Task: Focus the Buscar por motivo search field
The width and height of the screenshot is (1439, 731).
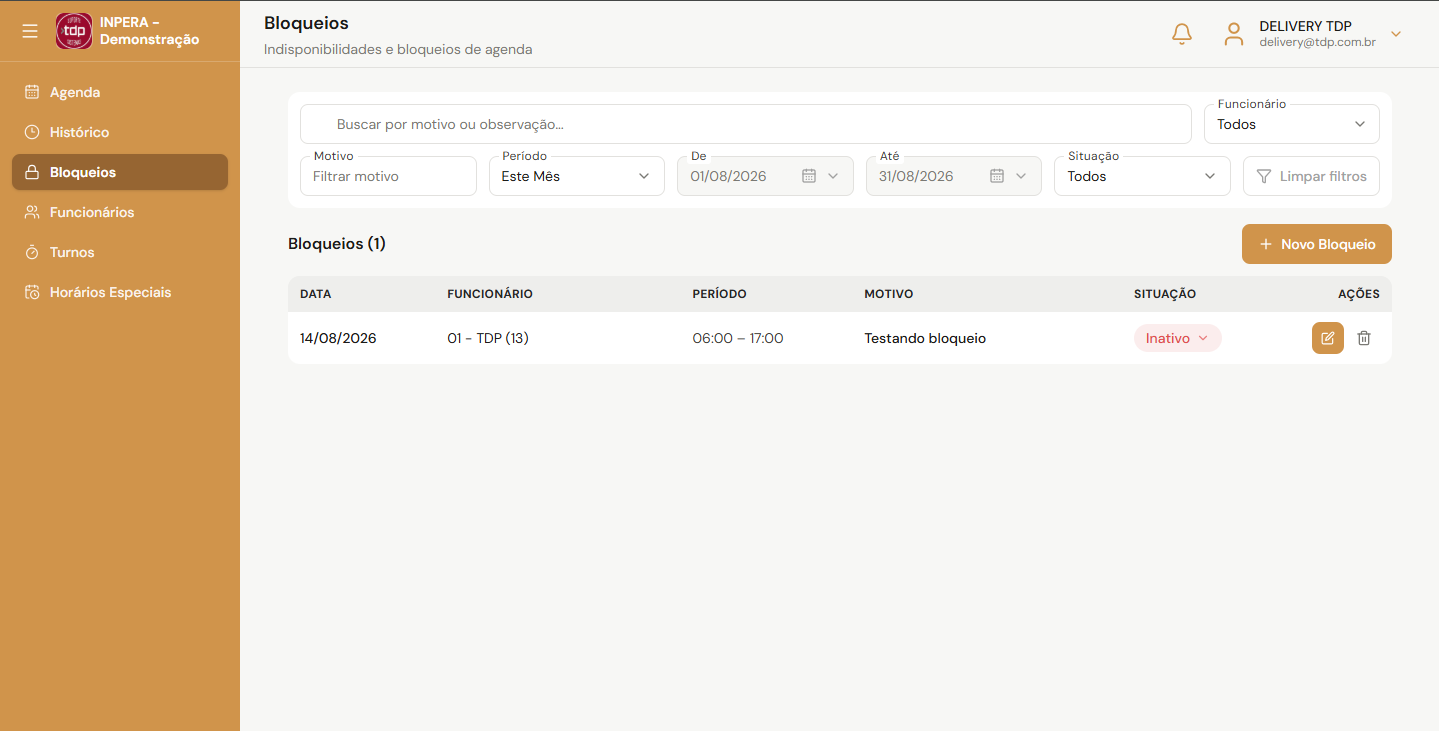Action: click(746, 124)
